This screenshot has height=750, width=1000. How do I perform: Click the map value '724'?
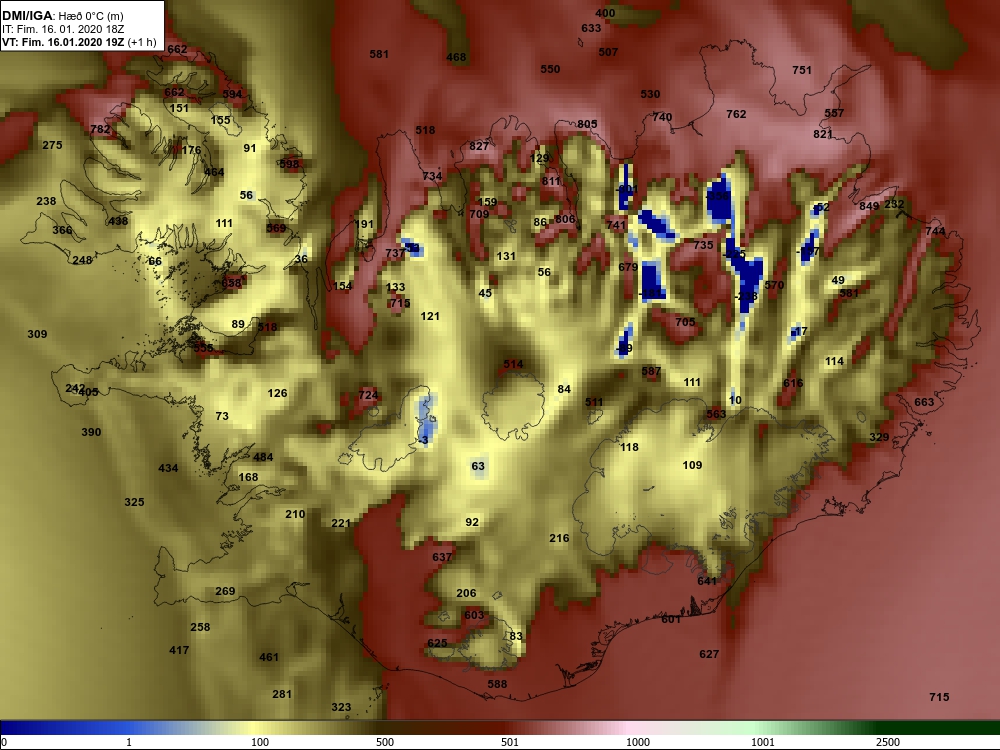368,395
